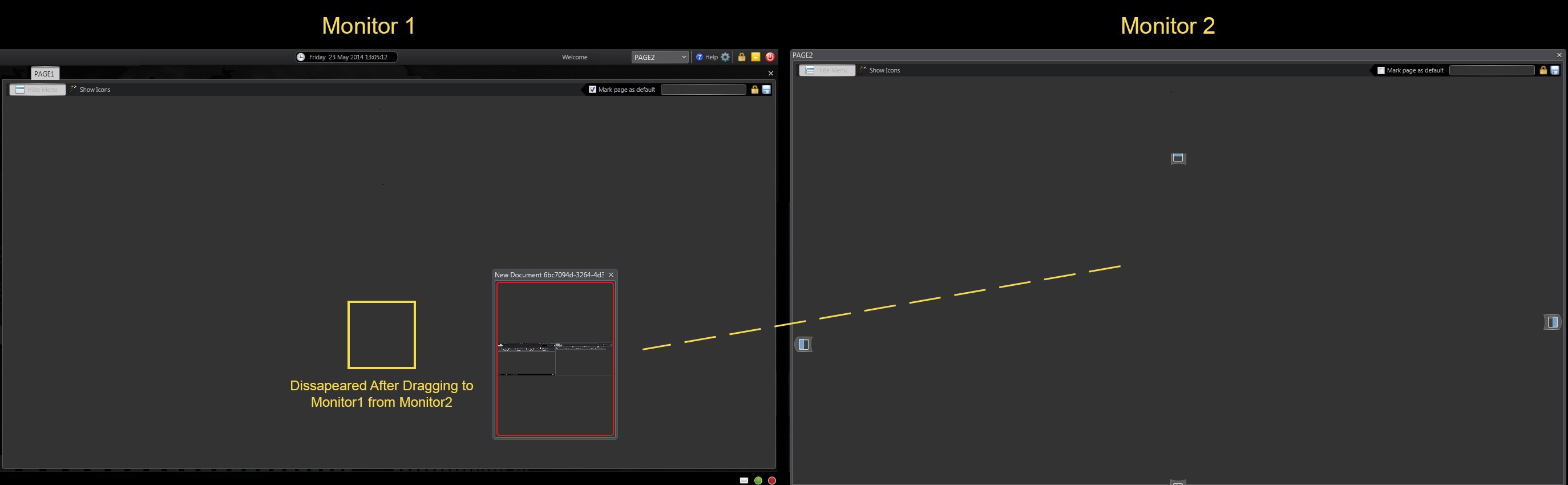Click the top docking indicator in PAGE2
1568x485 pixels.
(1178, 159)
